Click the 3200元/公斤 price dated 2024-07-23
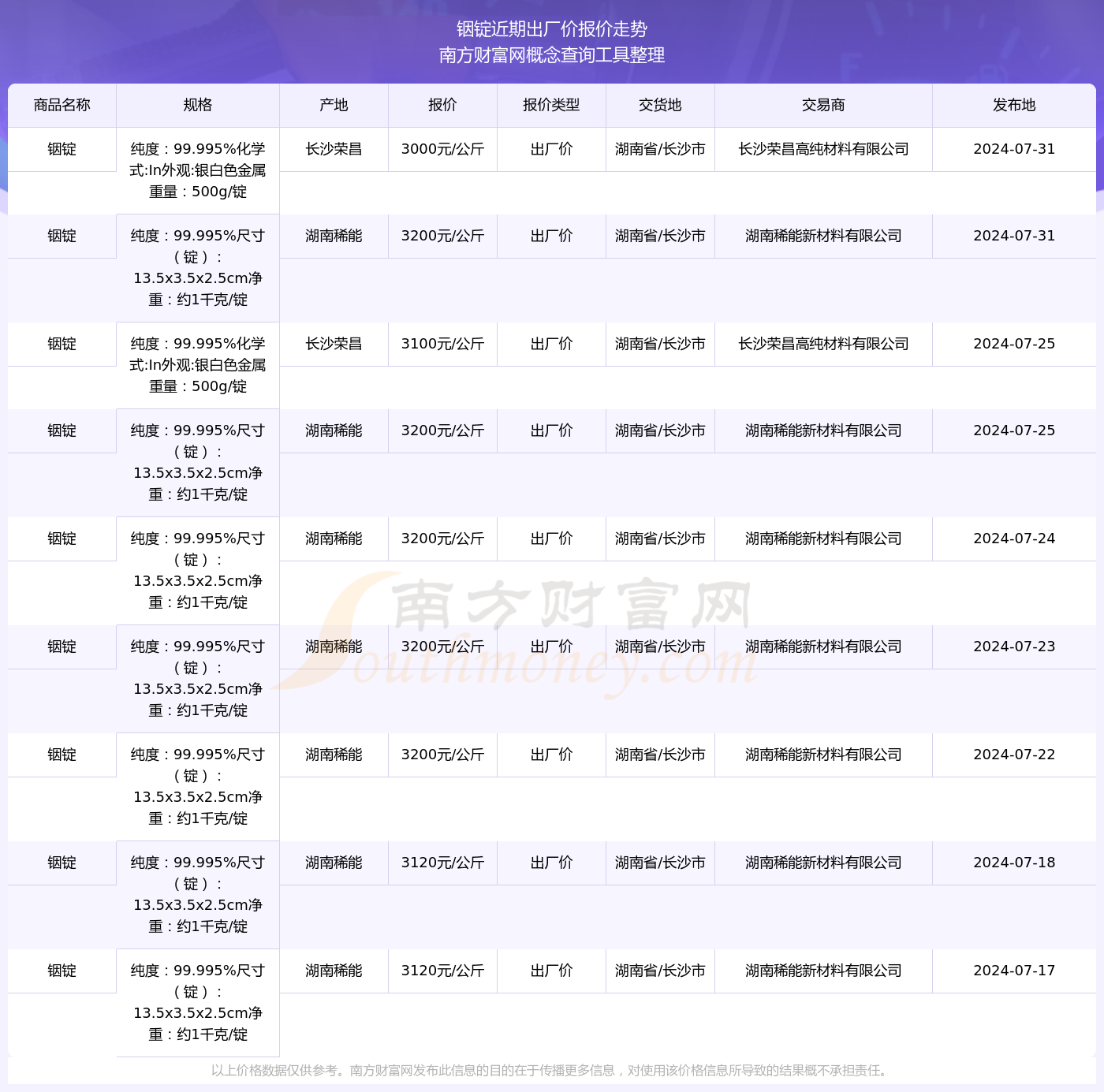Image resolution: width=1104 pixels, height=1092 pixels. pyautogui.click(x=443, y=647)
